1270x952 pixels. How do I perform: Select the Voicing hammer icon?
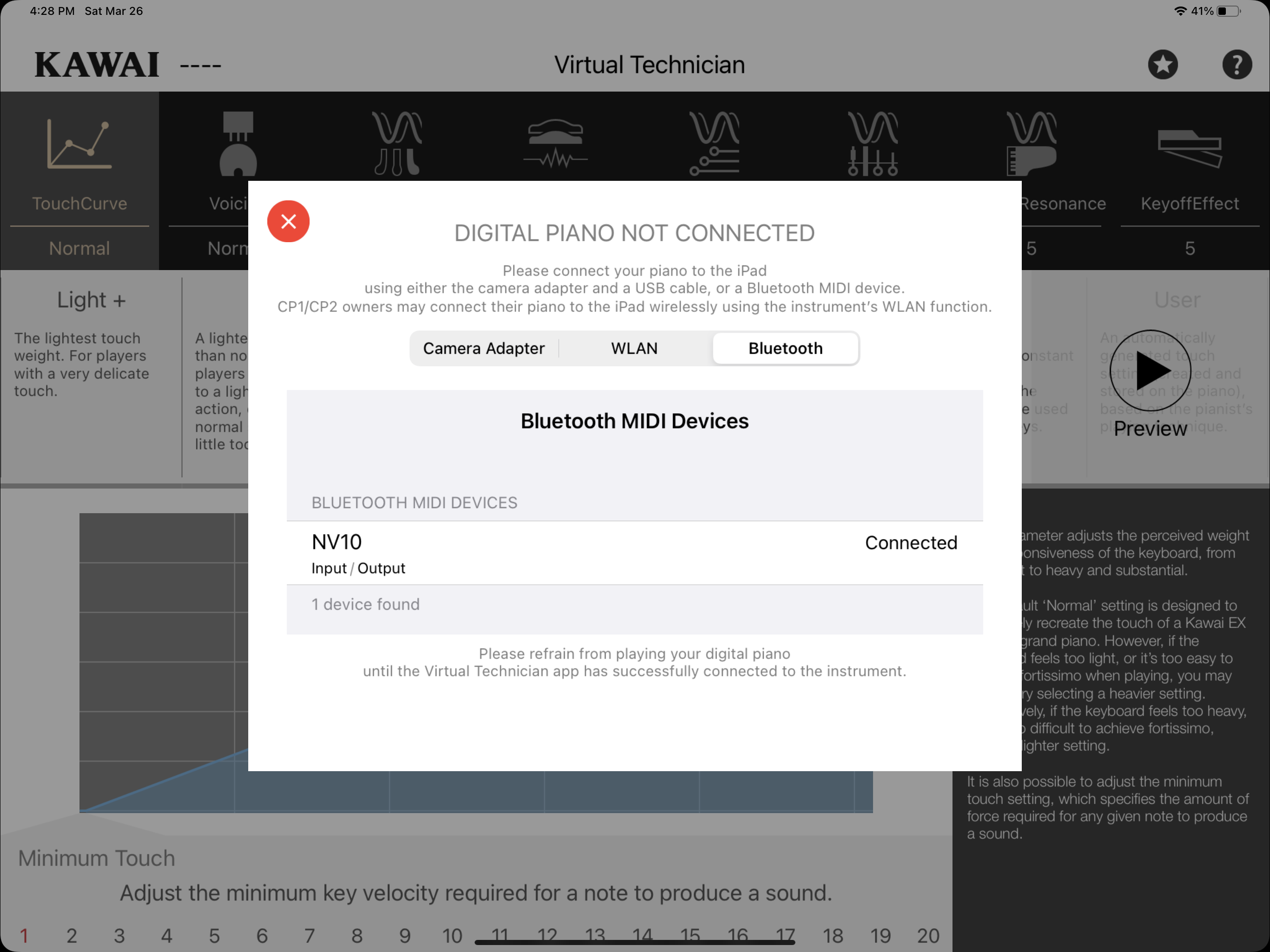click(x=238, y=144)
